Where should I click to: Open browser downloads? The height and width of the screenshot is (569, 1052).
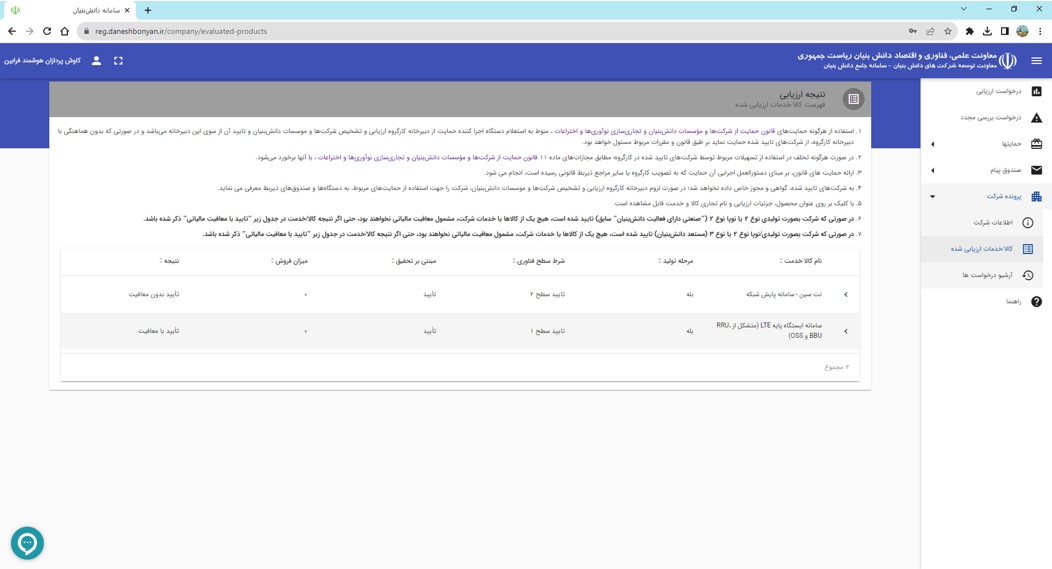tap(987, 31)
